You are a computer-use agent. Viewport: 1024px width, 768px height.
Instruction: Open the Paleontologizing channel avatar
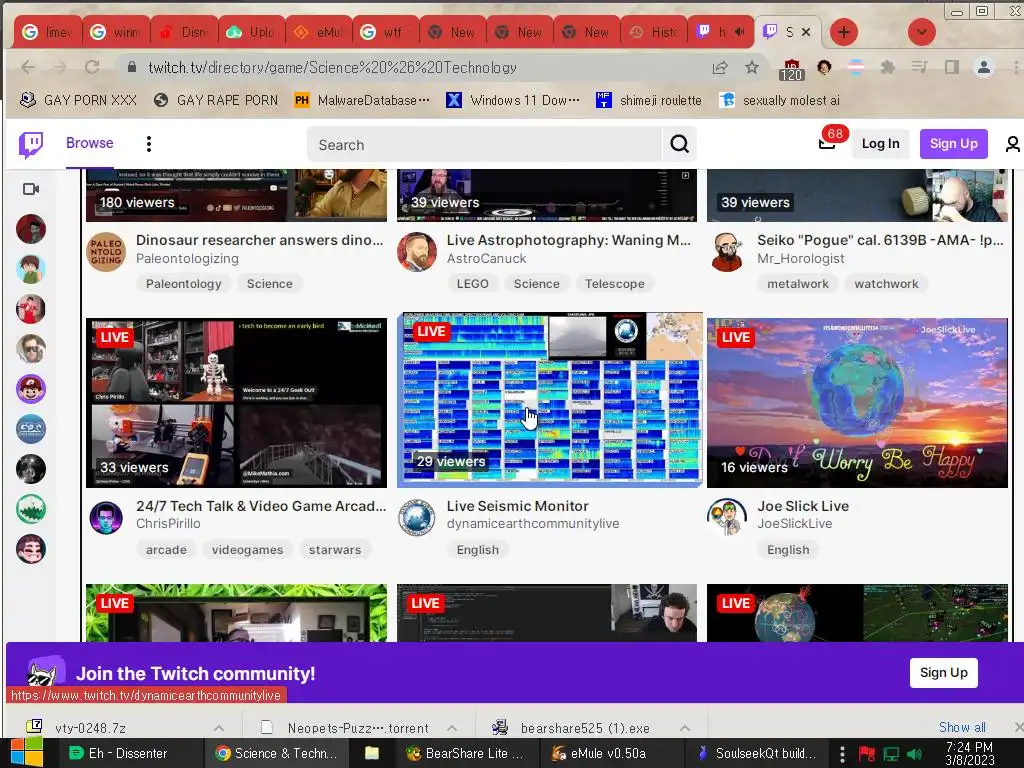[106, 251]
